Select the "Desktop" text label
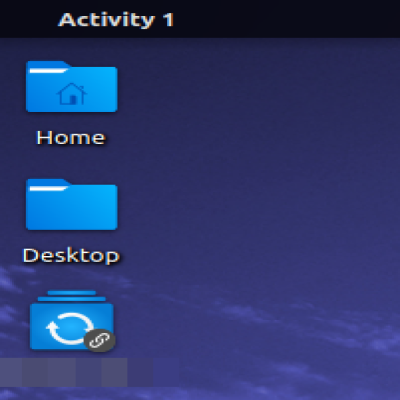 tap(71, 256)
